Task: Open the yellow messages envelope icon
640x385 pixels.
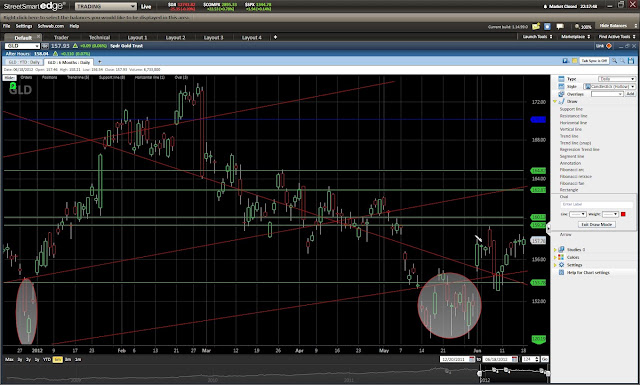Action: (x=536, y=26)
